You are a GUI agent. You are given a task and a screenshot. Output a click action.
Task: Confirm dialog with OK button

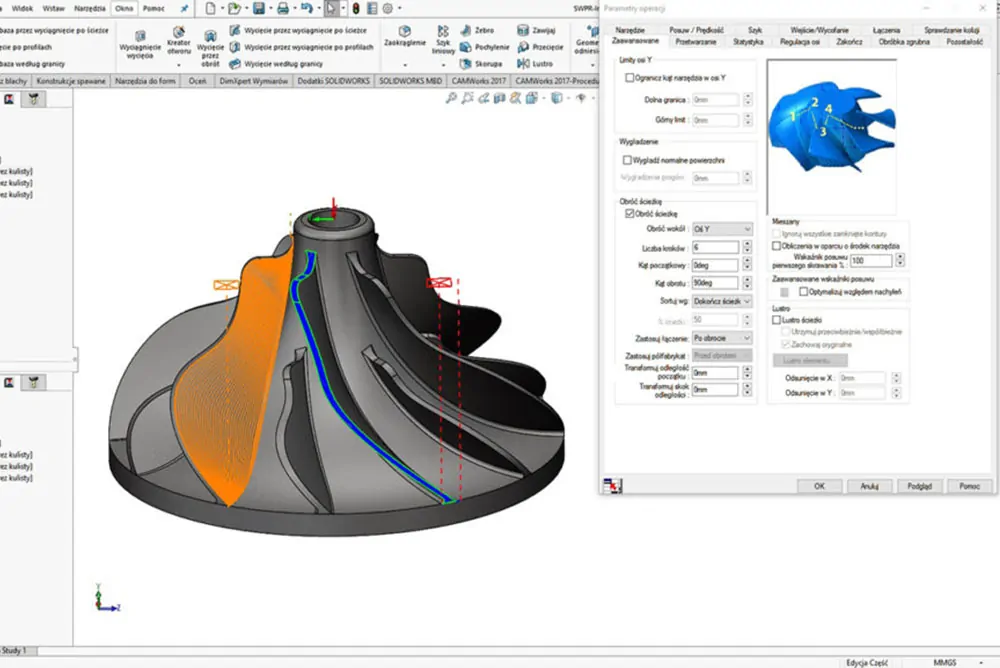pyautogui.click(x=817, y=485)
